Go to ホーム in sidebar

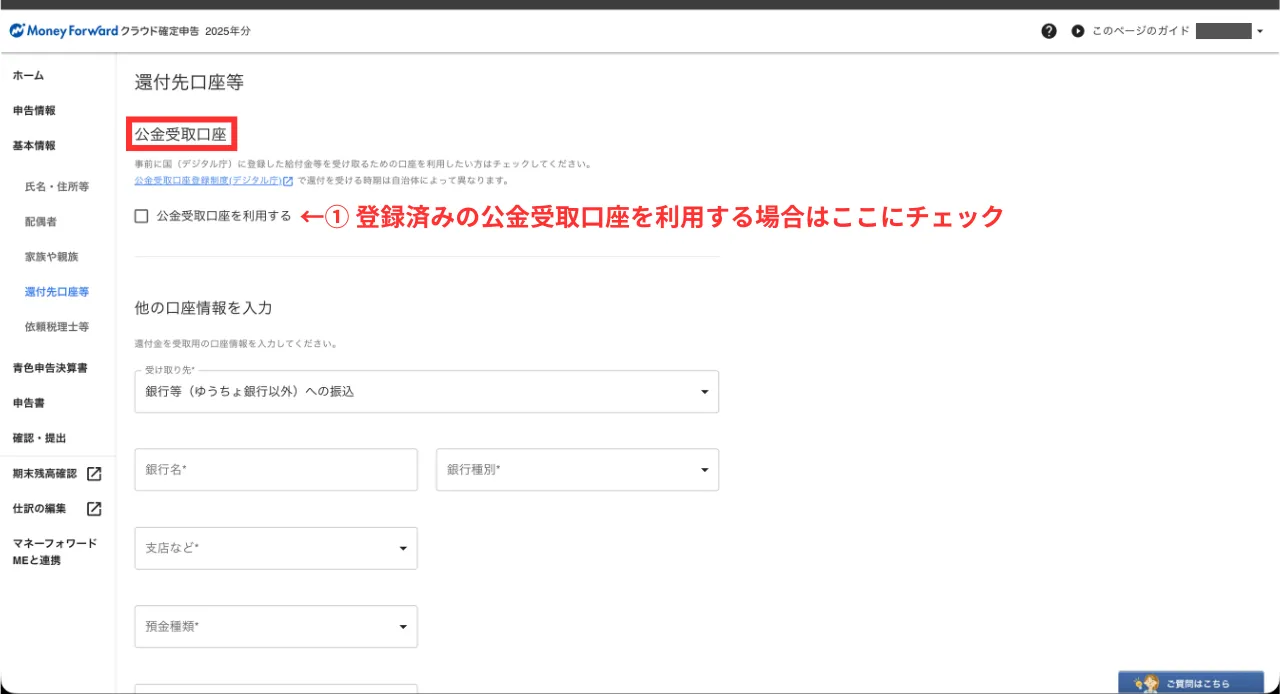(28, 76)
